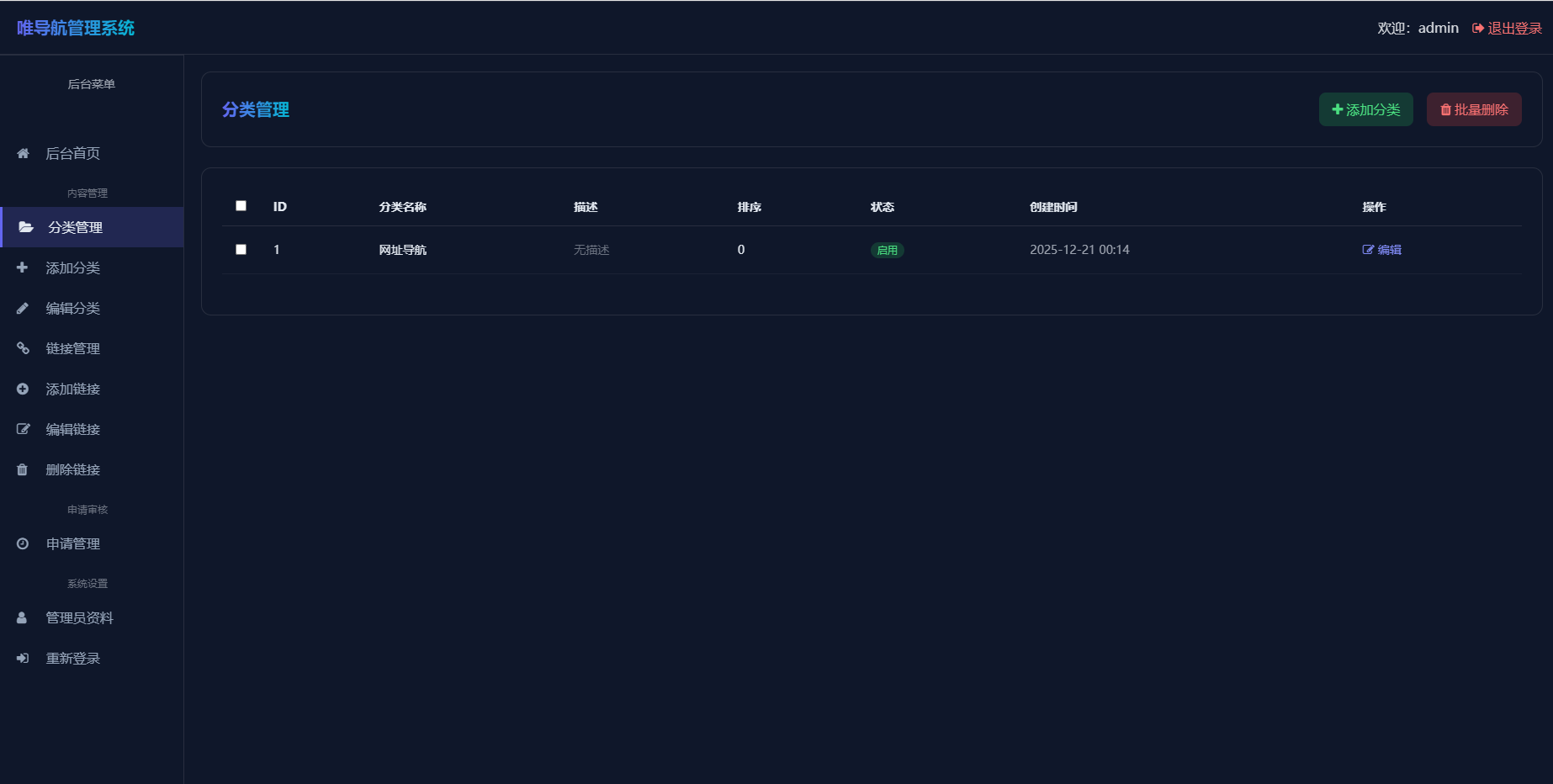This screenshot has width=1553, height=784.
Task: Click the 唯导航管理系统 site title
Action: click(76, 28)
